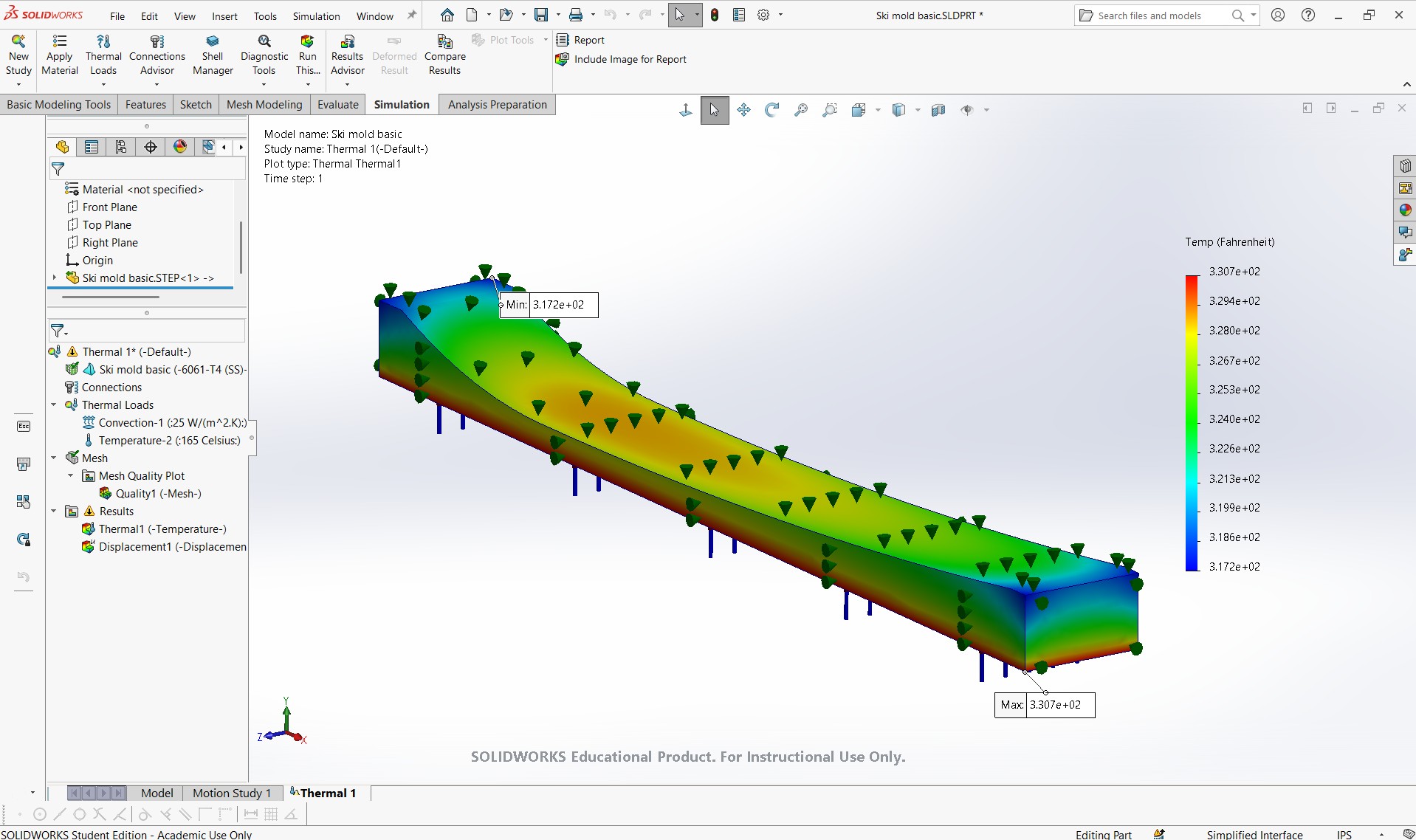This screenshot has height=840, width=1416.
Task: Open the Results Advisor
Action: 348,55
